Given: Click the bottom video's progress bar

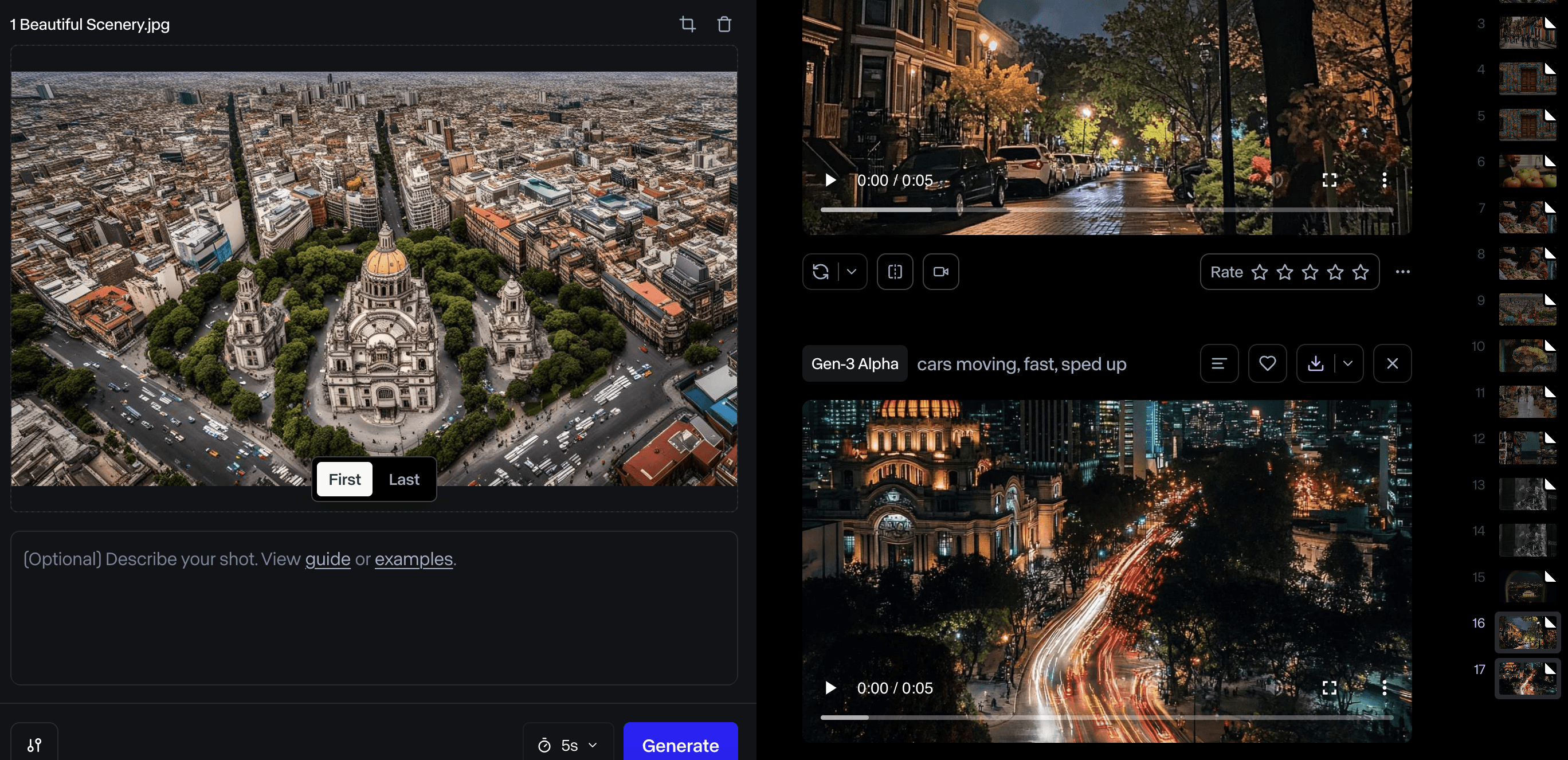Looking at the screenshot, I should (x=1106, y=718).
